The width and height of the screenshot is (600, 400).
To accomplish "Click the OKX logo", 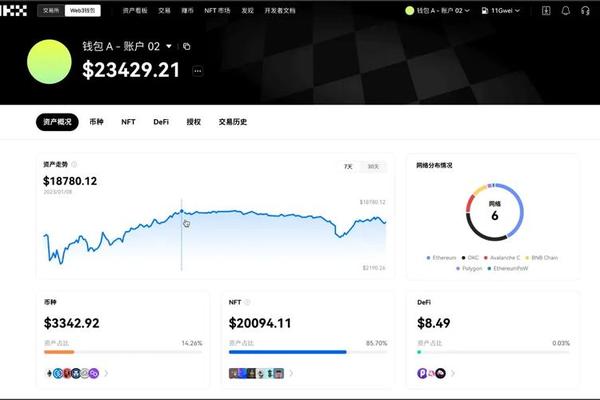I will point(13,11).
